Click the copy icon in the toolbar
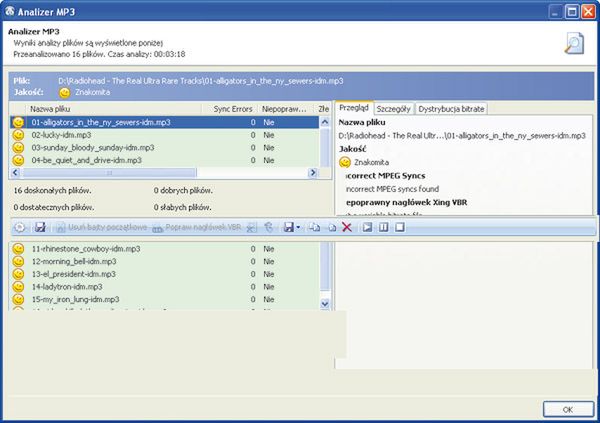This screenshot has height=423, width=600. (315, 228)
